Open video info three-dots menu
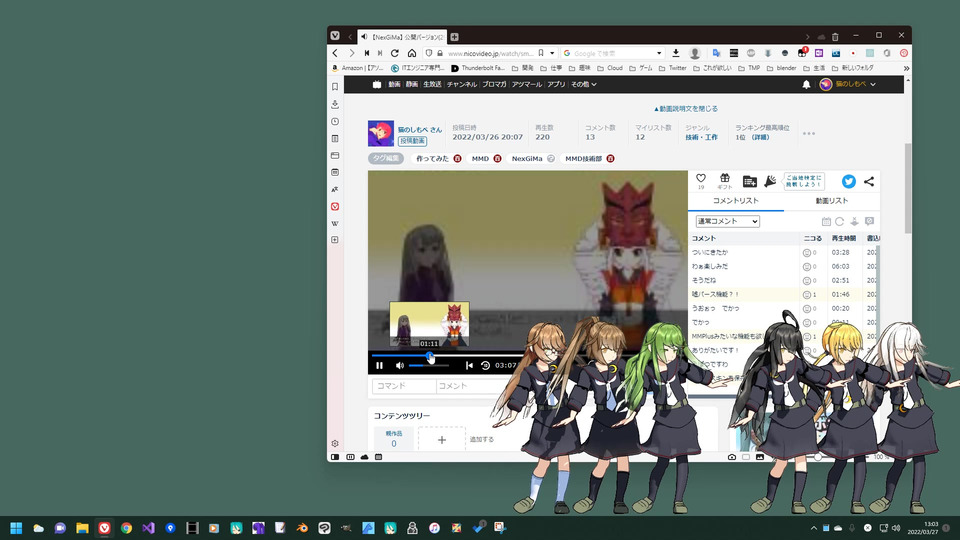 809,133
